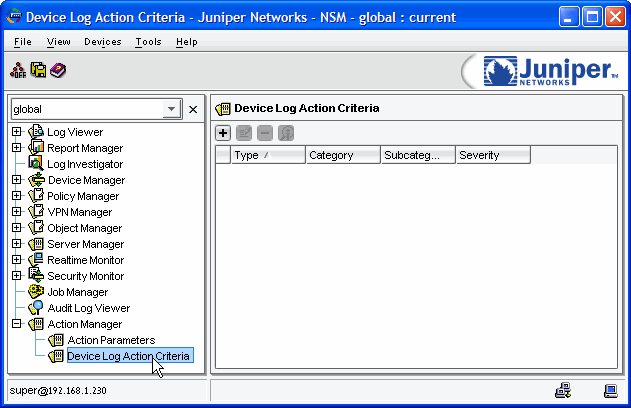This screenshot has height=408, width=631.
Task: Expand the Server Manager node
Action: point(16,243)
